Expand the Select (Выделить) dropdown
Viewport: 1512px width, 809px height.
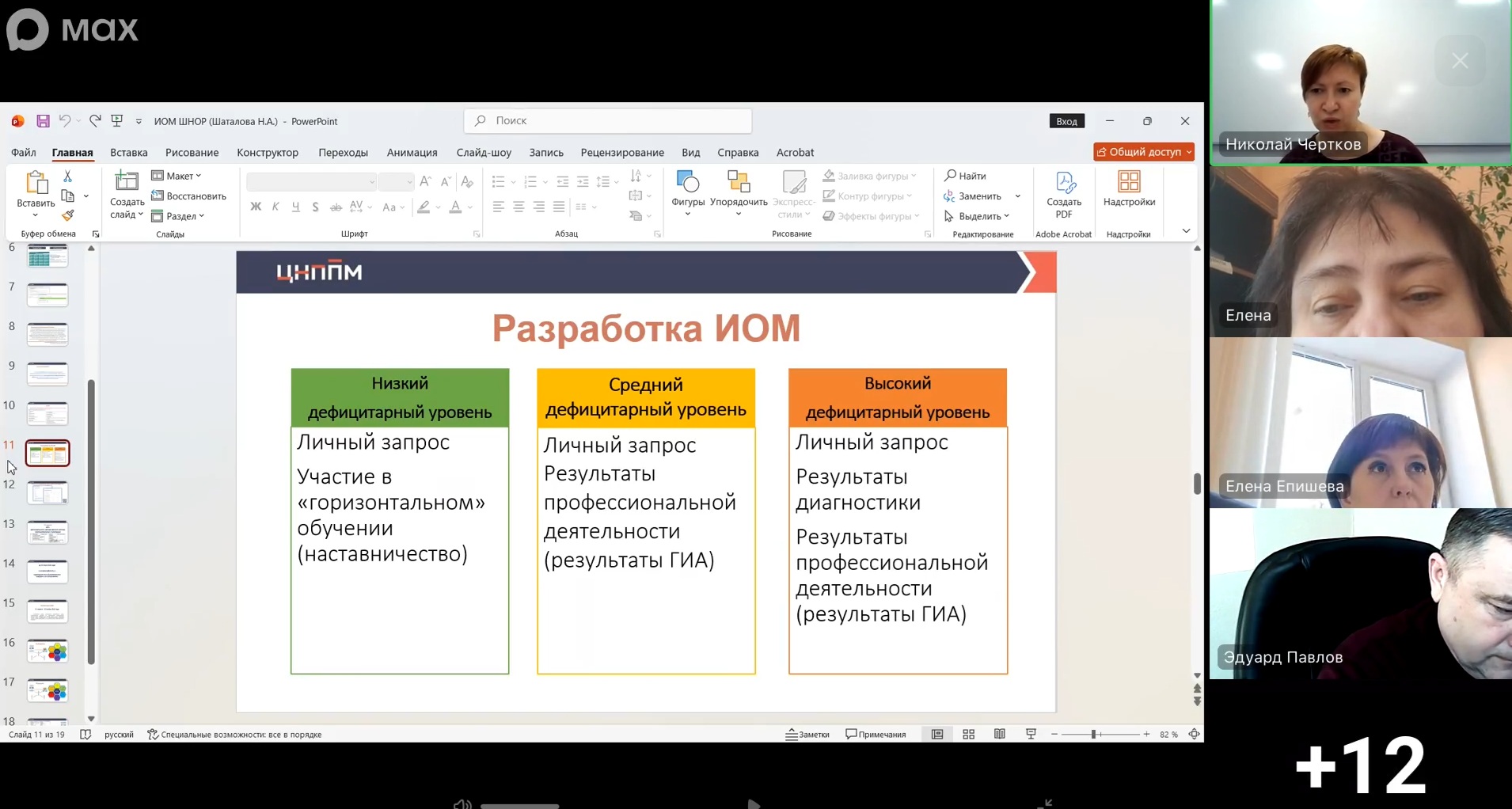tap(978, 216)
